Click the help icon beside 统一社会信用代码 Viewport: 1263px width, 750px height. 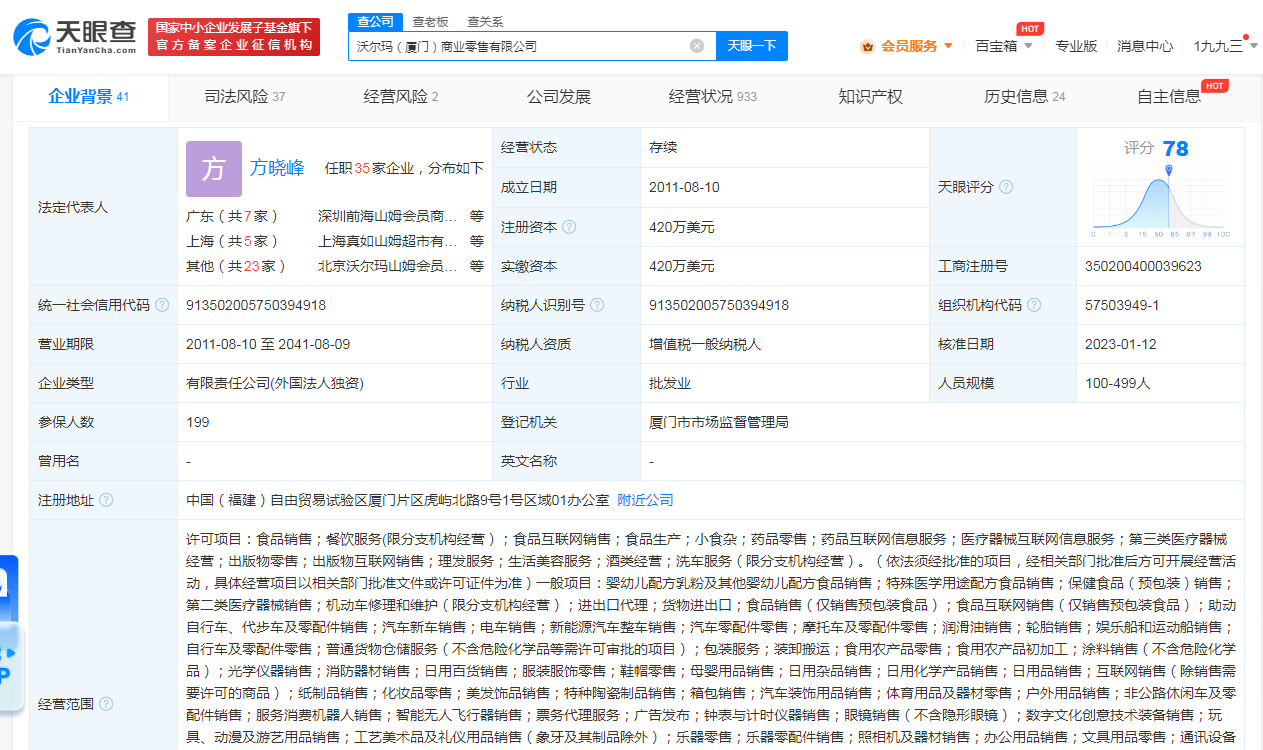162,305
